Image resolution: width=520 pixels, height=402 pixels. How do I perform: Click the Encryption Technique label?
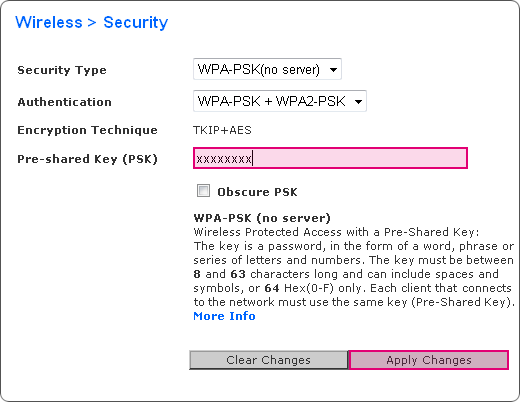click(87, 130)
